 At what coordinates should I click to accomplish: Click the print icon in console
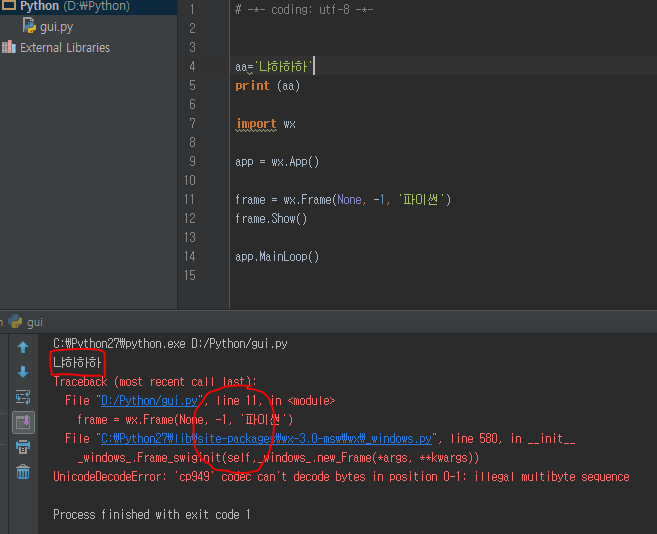(23, 447)
